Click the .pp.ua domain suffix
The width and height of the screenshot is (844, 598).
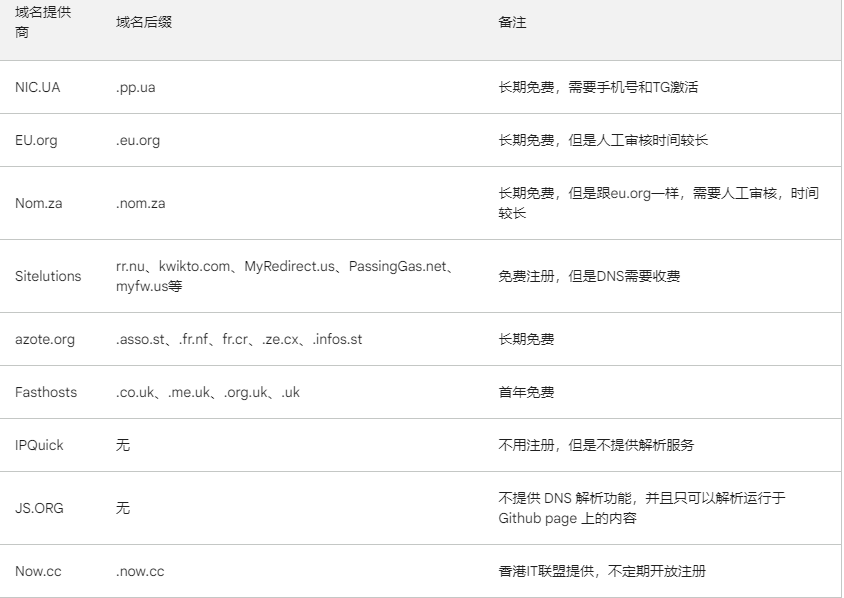(x=136, y=87)
